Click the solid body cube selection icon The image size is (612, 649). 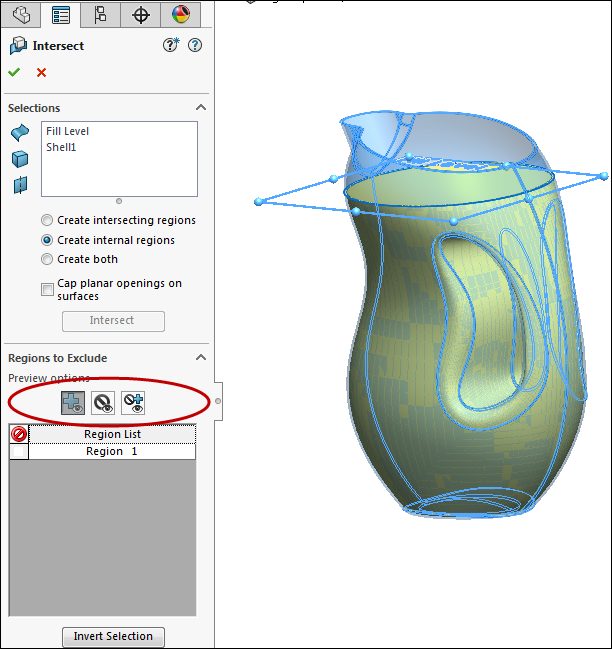click(20, 159)
